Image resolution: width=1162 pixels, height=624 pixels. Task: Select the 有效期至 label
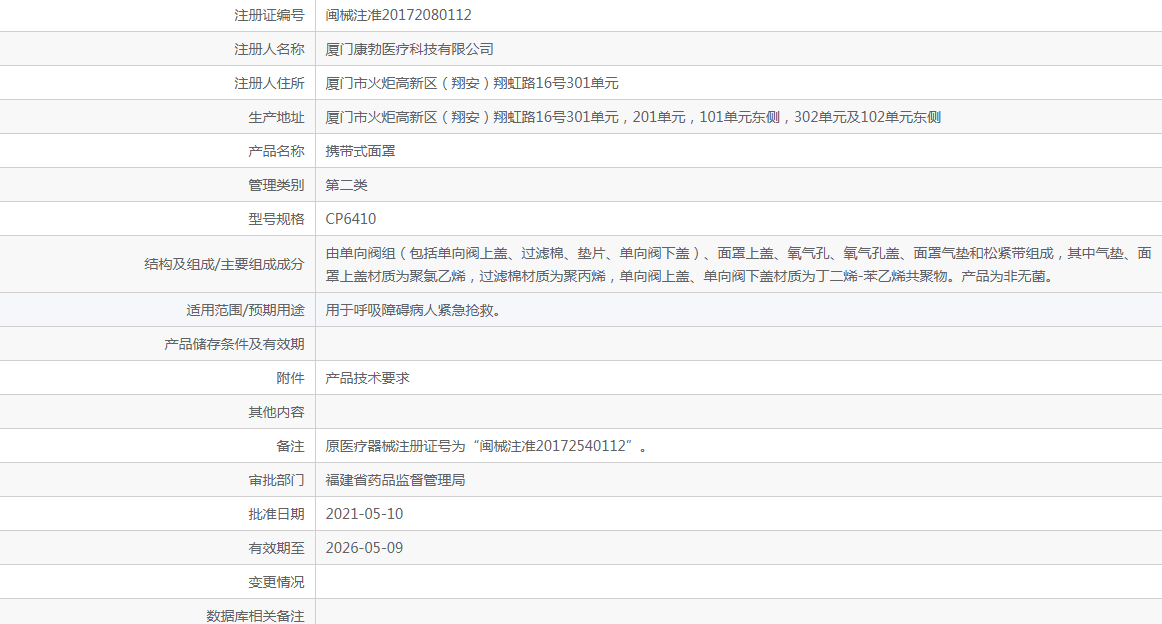pyautogui.click(x=276, y=548)
